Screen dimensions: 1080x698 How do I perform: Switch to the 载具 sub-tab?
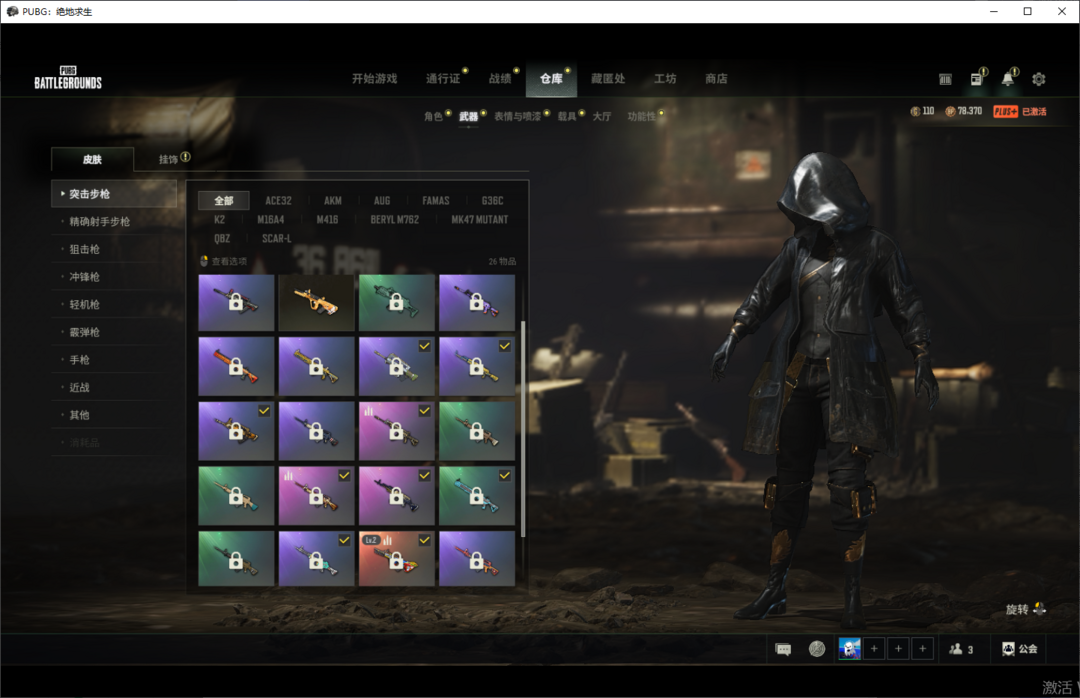coord(567,116)
